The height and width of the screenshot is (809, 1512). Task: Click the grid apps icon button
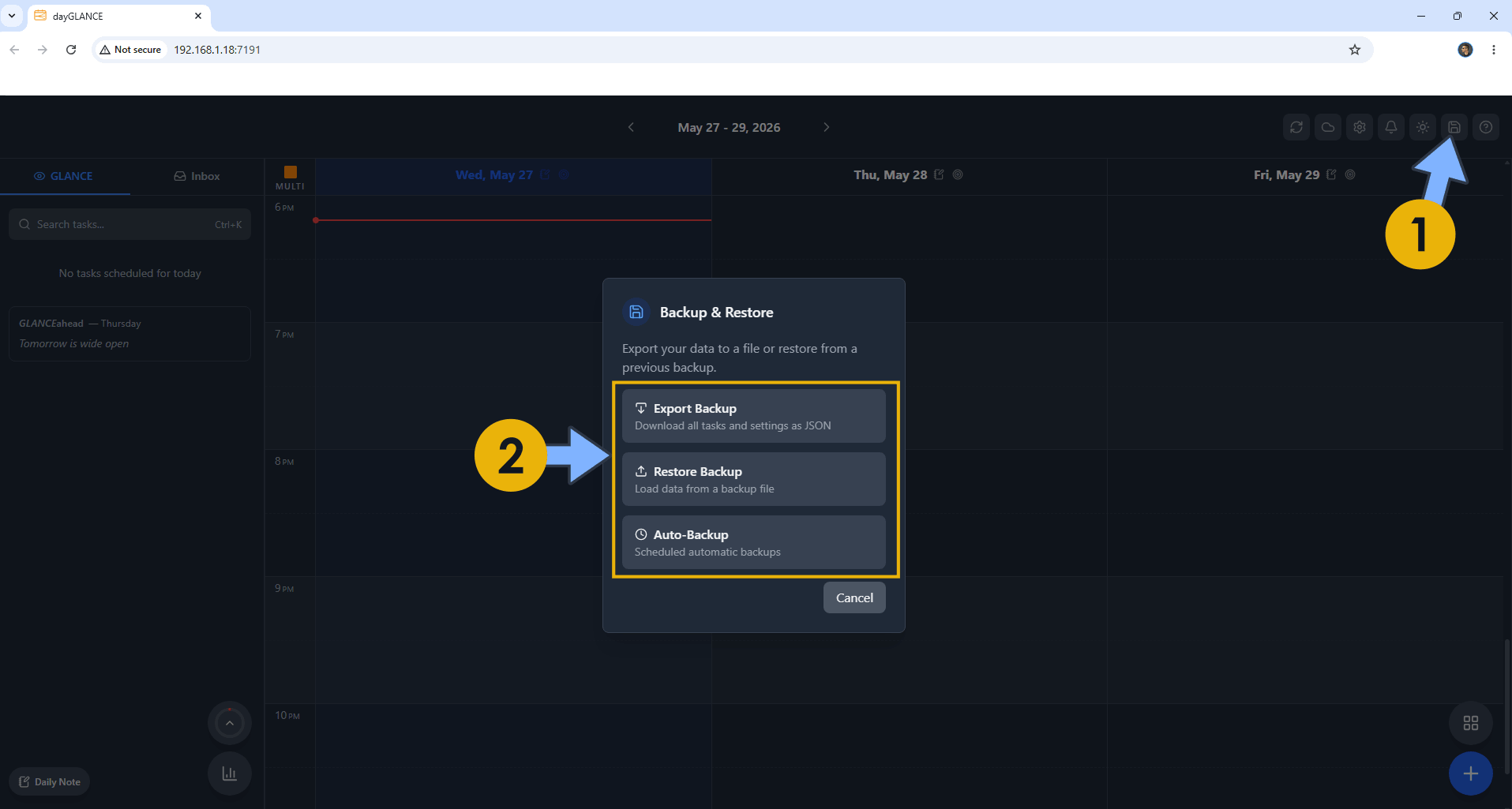pos(1471,723)
